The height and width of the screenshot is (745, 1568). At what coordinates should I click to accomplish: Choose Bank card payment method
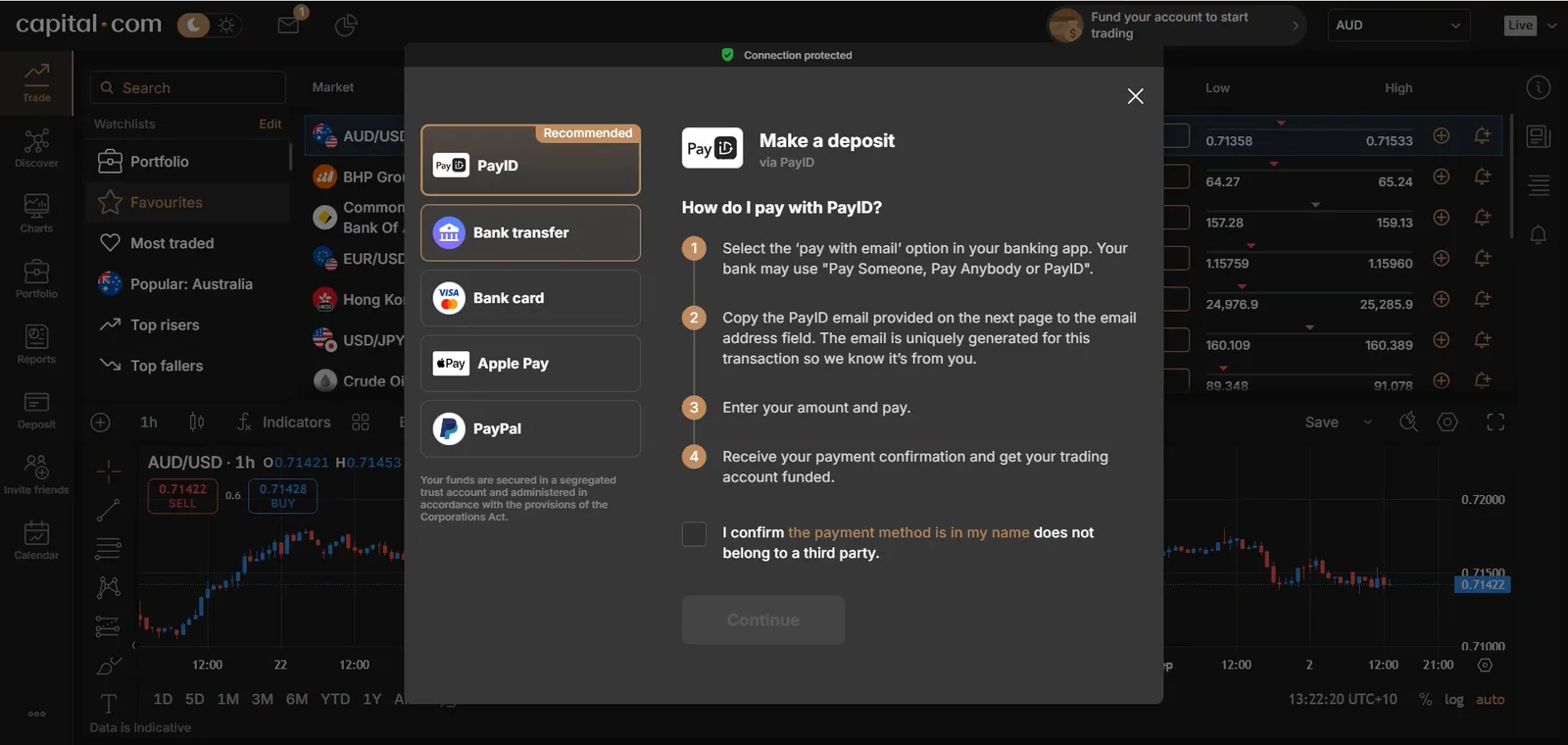click(x=530, y=298)
